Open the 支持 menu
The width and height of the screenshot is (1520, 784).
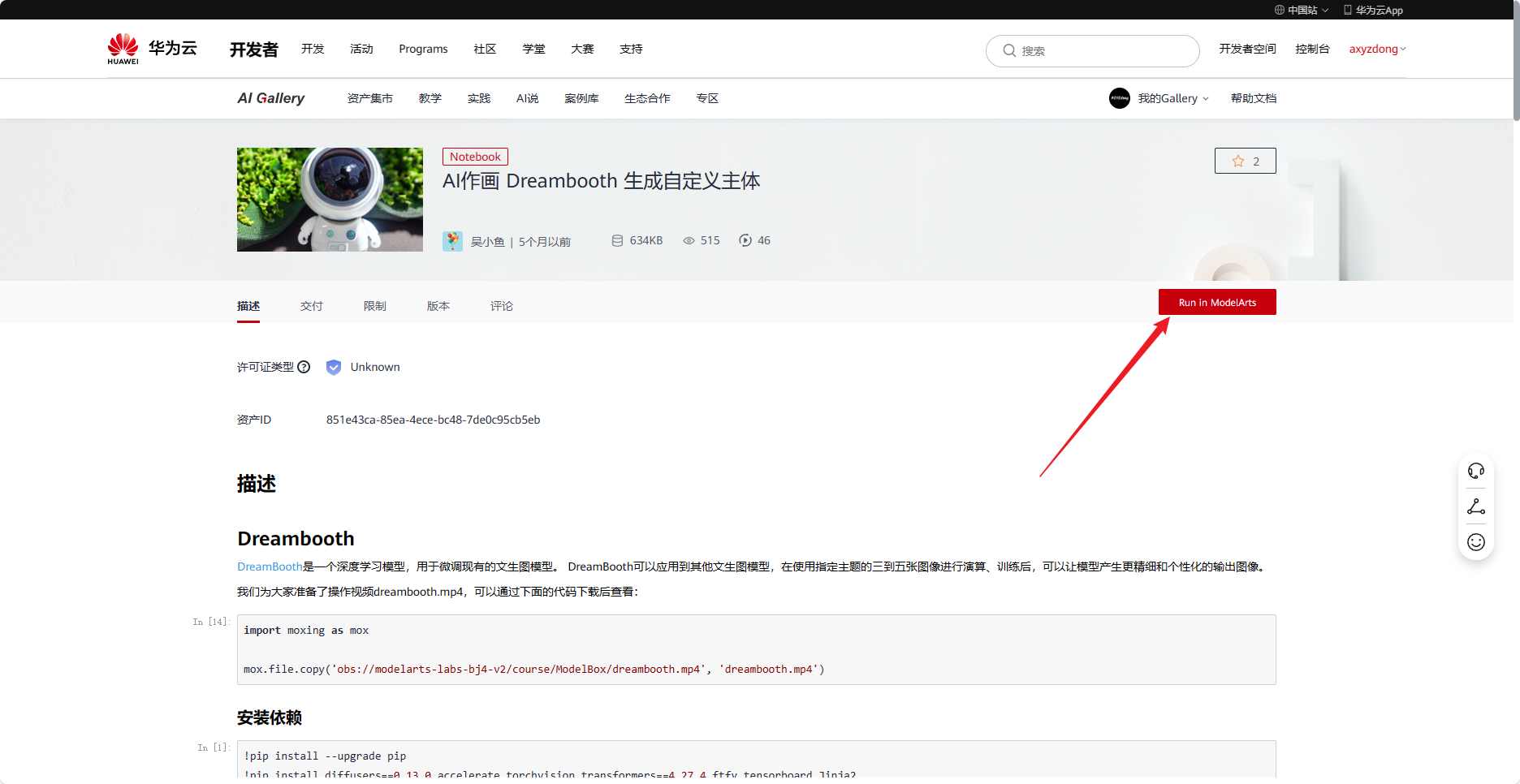coord(631,49)
